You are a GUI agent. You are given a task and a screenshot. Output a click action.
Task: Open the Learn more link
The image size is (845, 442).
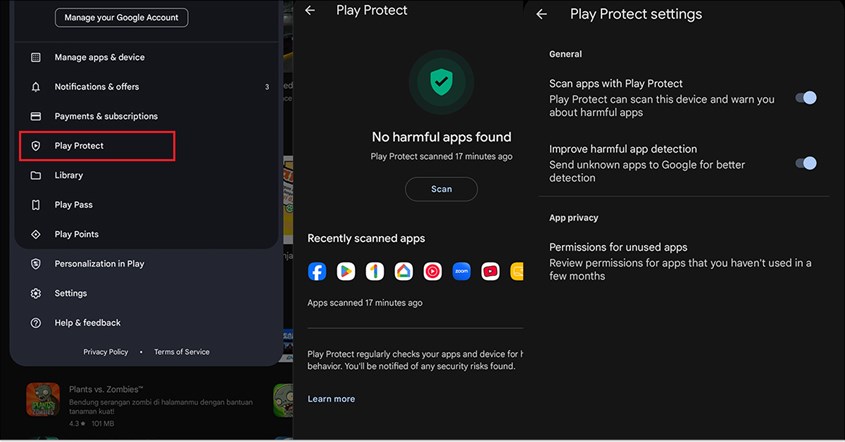point(331,399)
